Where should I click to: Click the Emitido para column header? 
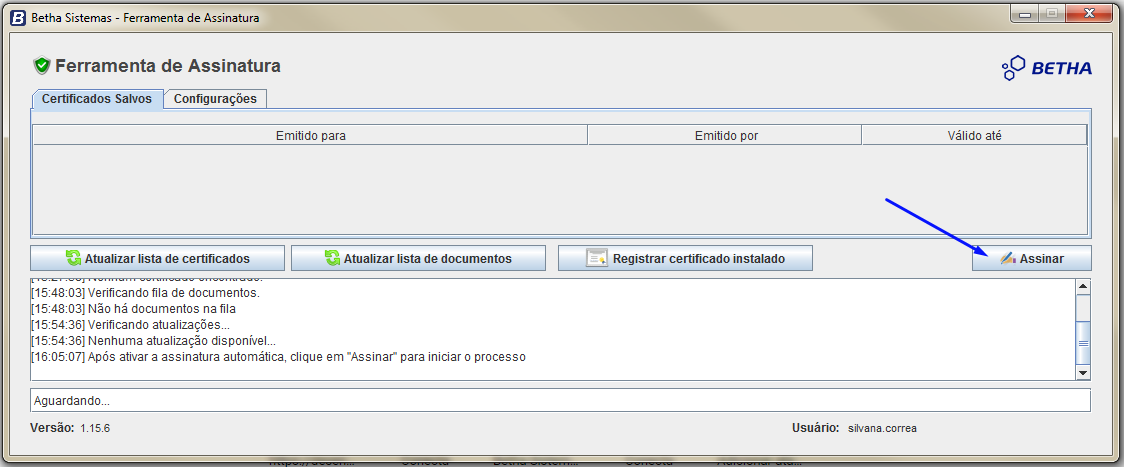[310, 135]
